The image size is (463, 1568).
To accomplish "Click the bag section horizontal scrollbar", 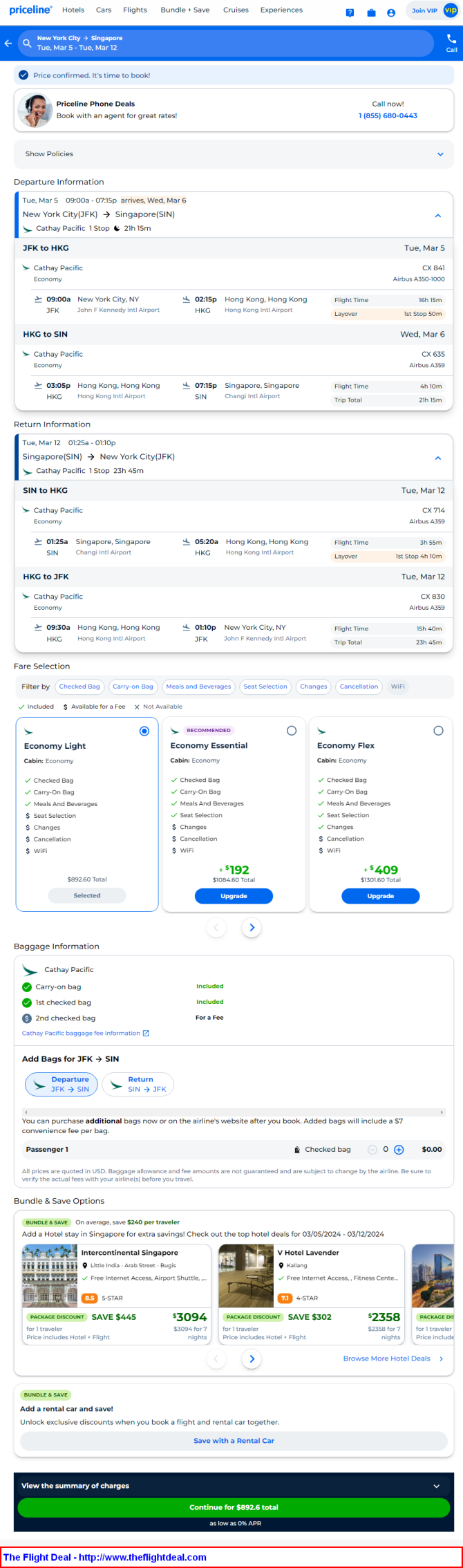I will [234, 1112].
